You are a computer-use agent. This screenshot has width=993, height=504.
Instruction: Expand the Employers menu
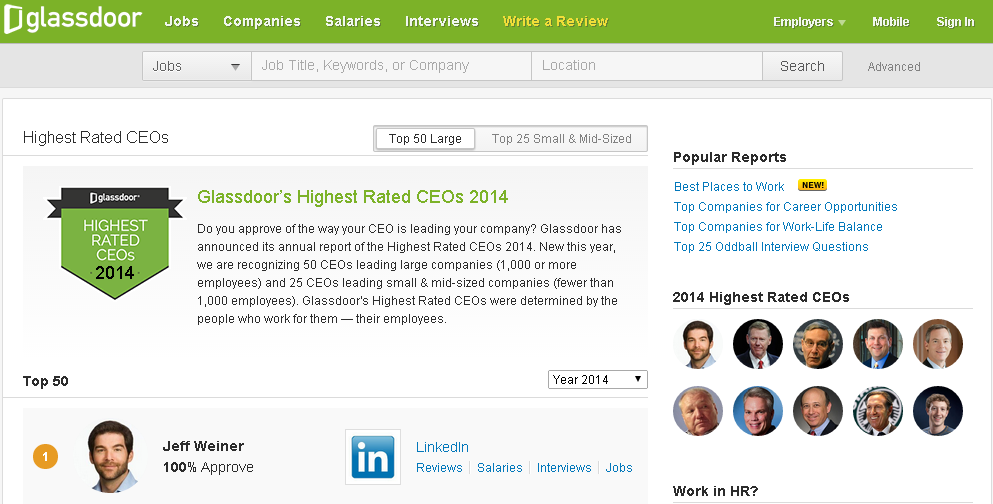(808, 22)
